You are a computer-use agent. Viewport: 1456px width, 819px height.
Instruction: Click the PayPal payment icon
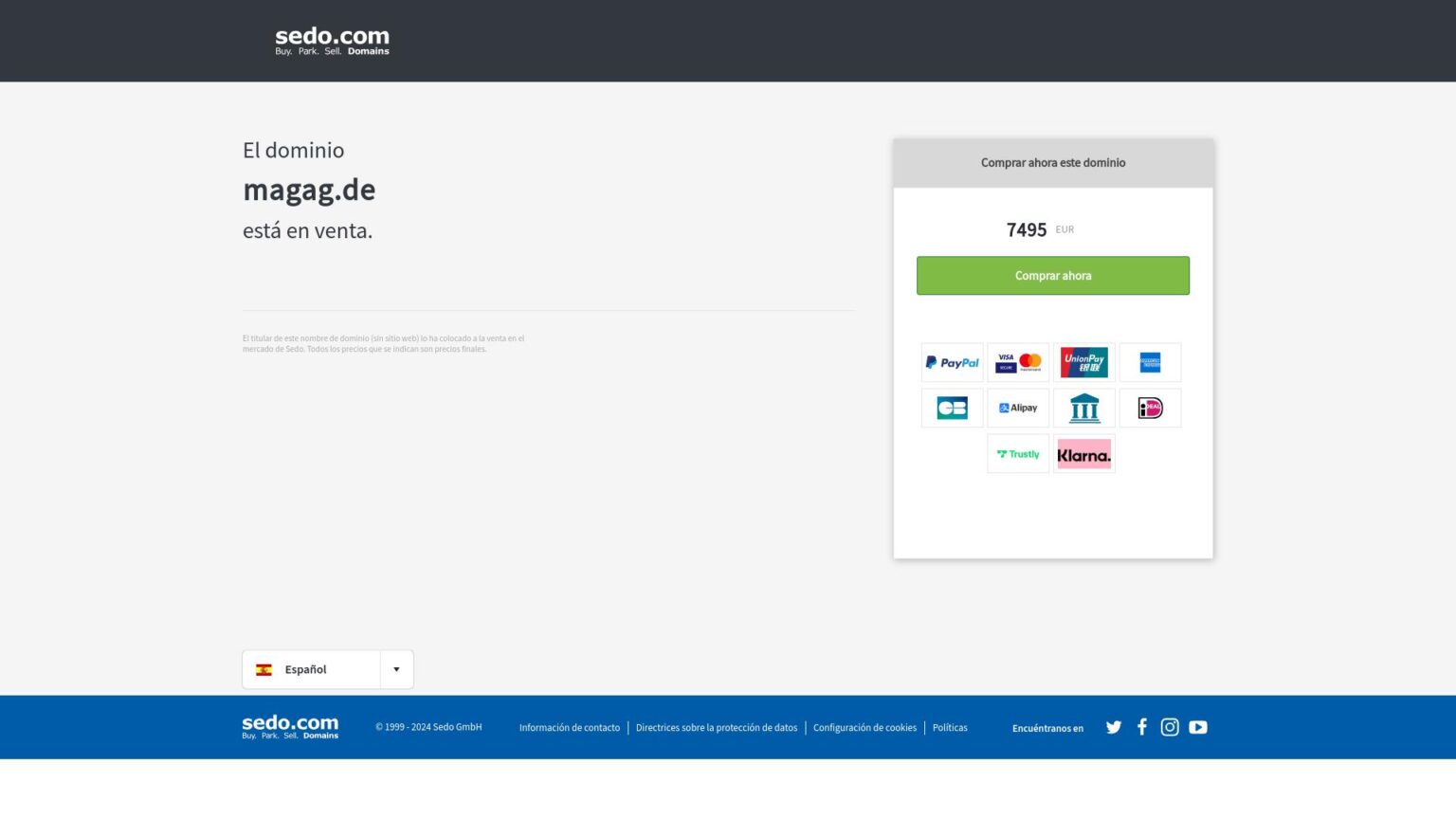coord(952,362)
